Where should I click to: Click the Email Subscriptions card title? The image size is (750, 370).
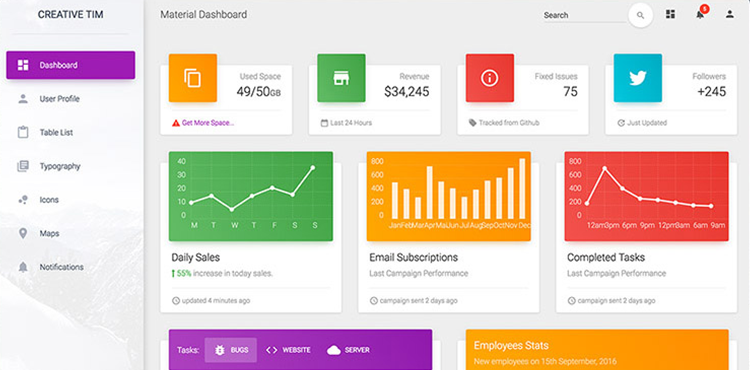(413, 258)
